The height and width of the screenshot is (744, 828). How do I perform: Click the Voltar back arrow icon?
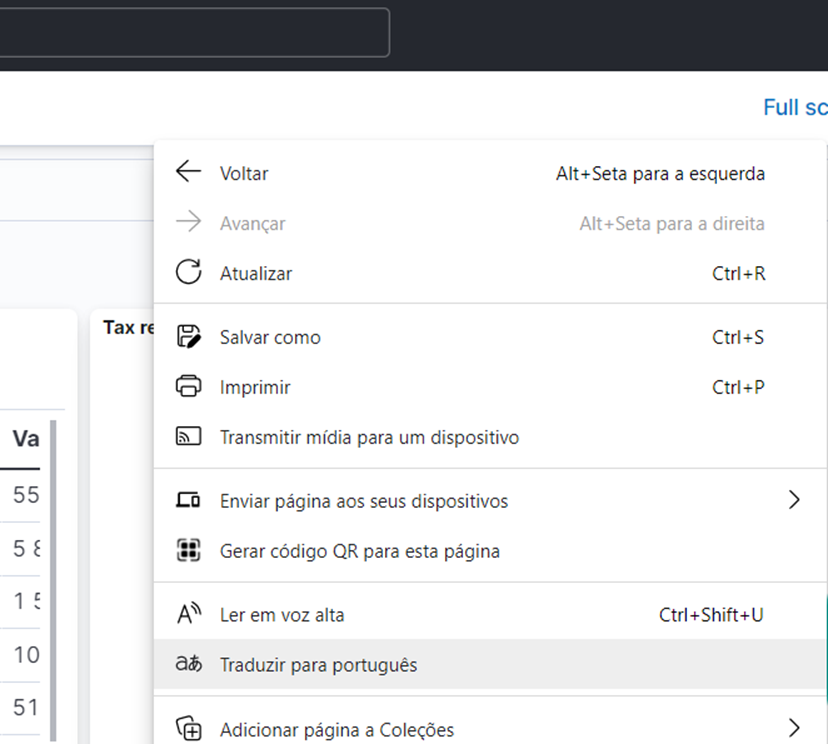coord(188,171)
